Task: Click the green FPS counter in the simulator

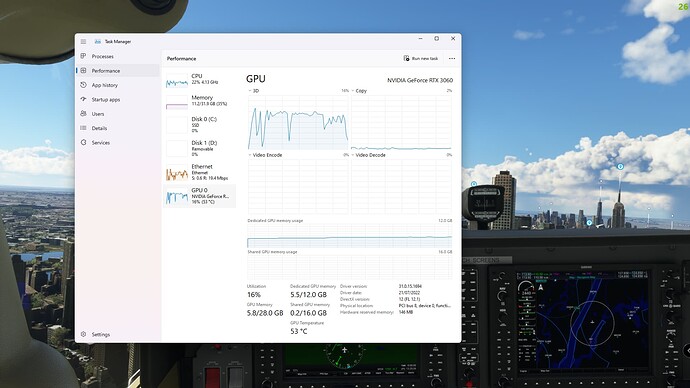Action: click(x=683, y=7)
